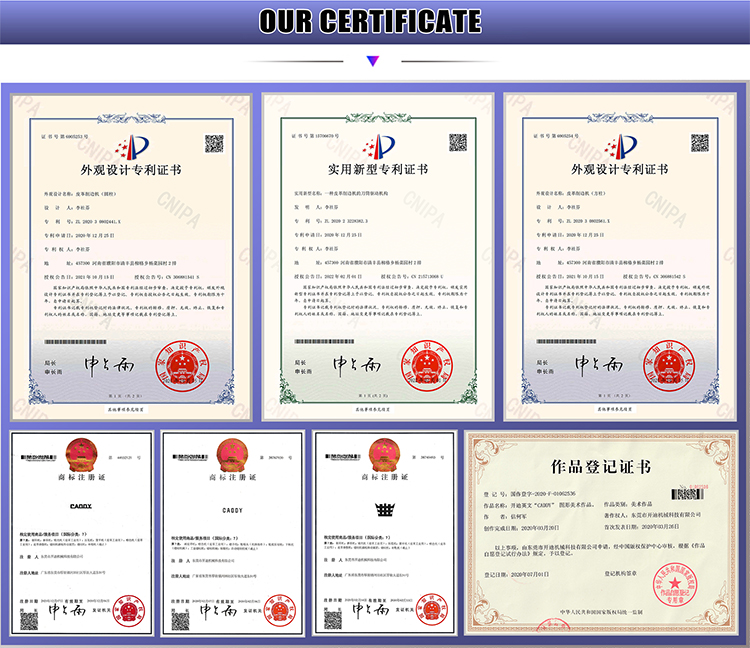
Task: Click the national emblem on the thin CADDY certificate
Action: pos(232,455)
